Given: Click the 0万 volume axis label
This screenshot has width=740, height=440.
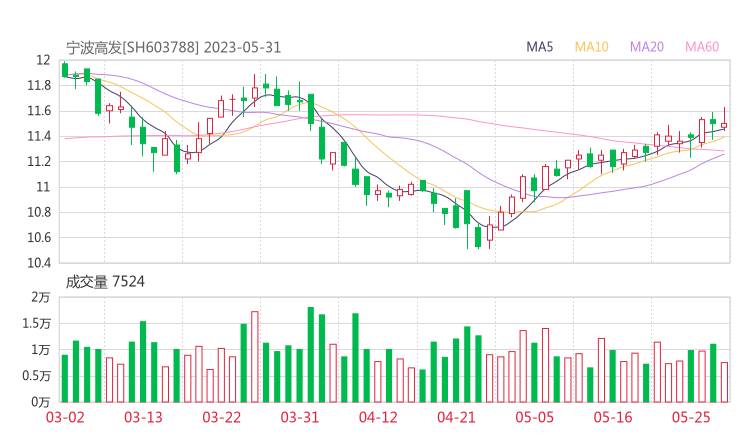Looking at the screenshot, I should (x=41, y=402).
